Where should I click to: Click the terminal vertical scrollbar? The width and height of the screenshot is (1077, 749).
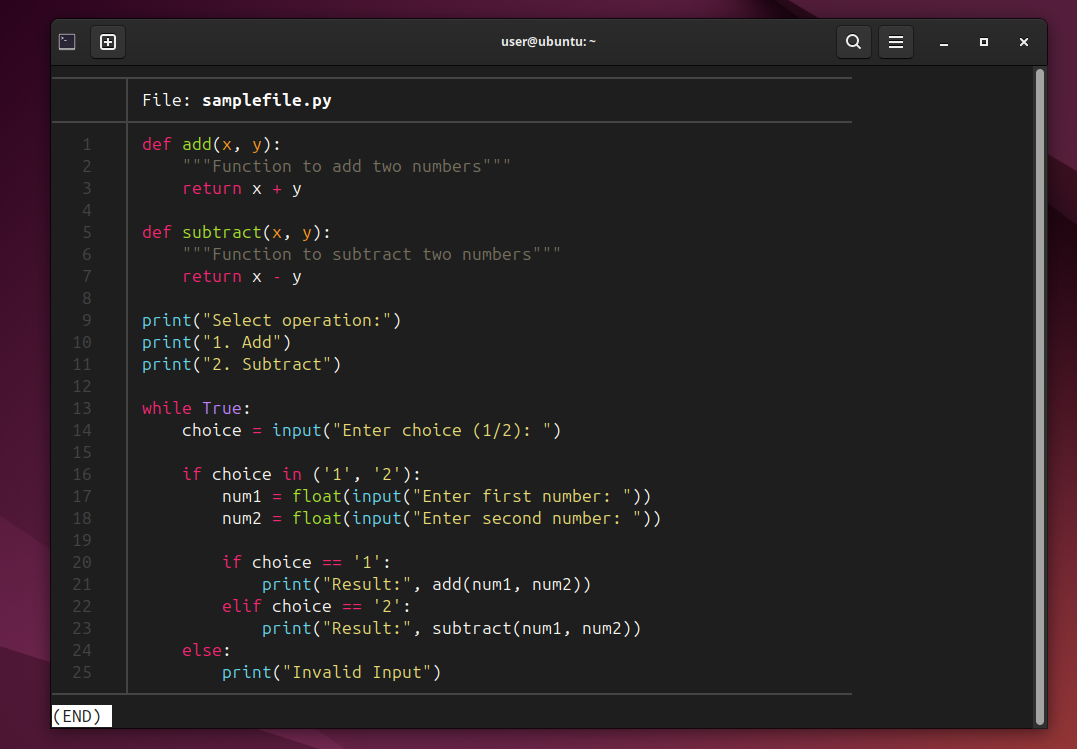pyautogui.click(x=1040, y=395)
